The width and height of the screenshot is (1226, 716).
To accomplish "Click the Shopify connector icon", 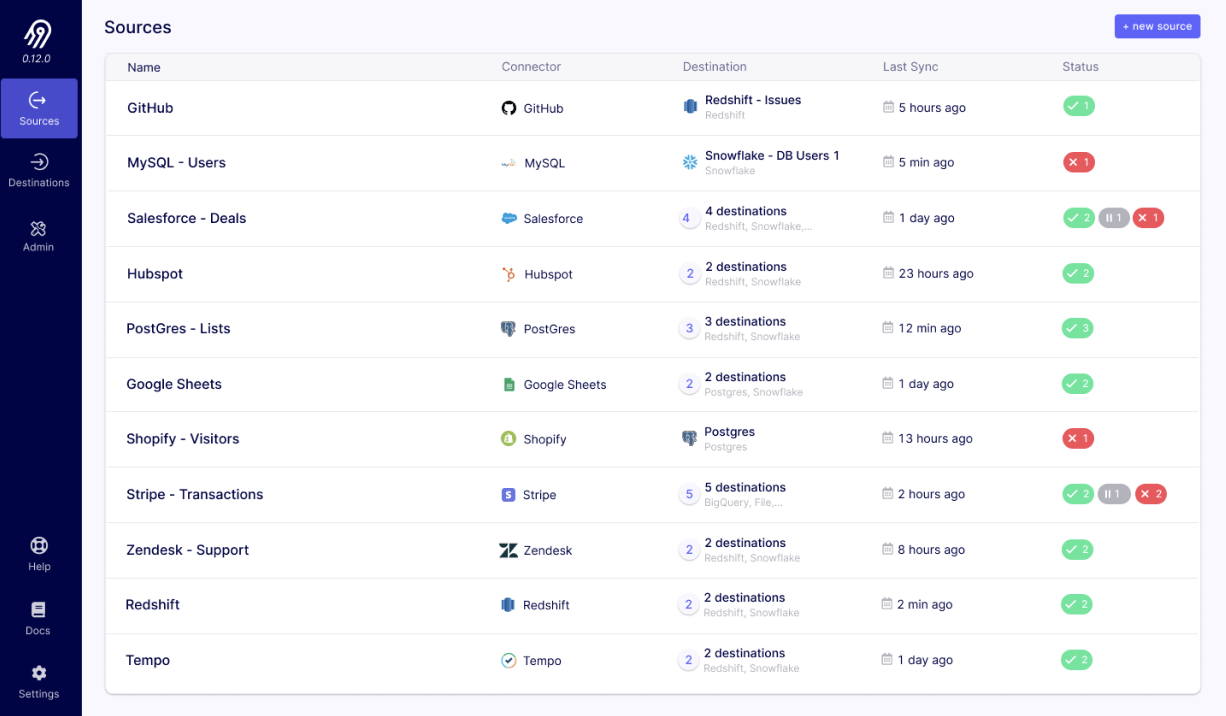I will (509, 438).
